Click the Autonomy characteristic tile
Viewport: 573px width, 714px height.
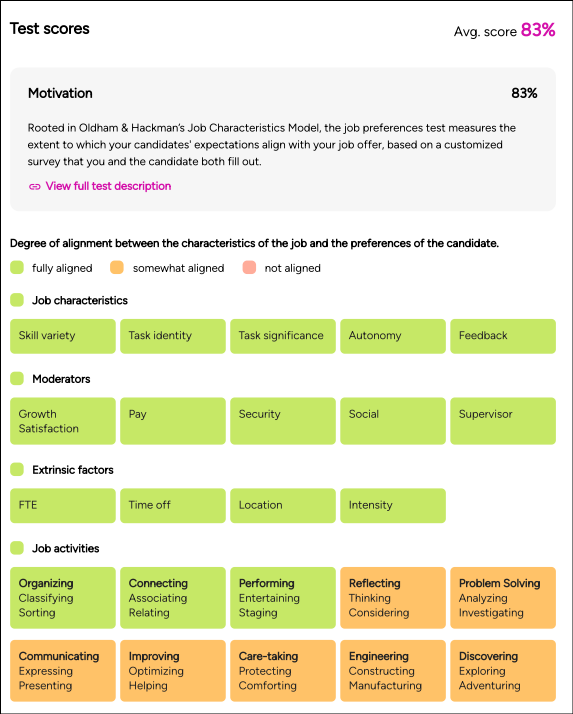point(393,336)
